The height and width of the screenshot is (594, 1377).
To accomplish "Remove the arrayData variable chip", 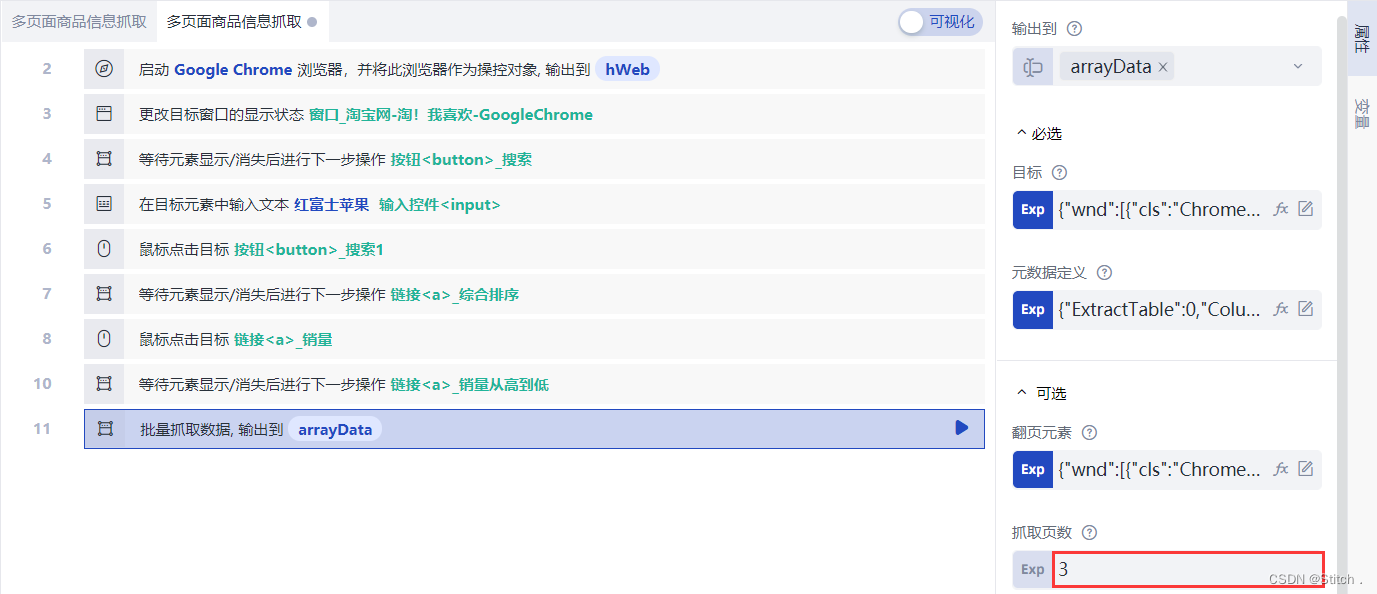I will click(x=1161, y=66).
